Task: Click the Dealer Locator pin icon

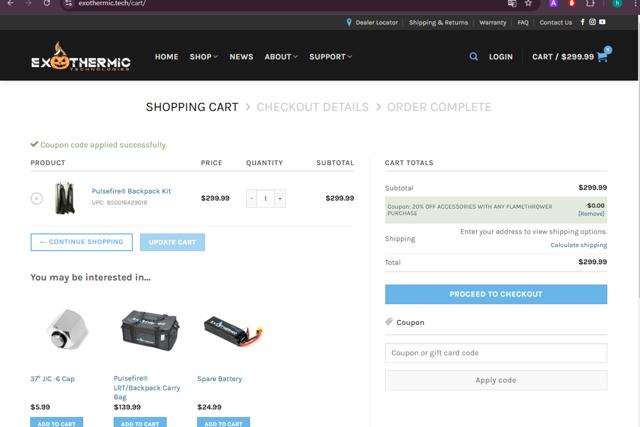Action: point(349,22)
